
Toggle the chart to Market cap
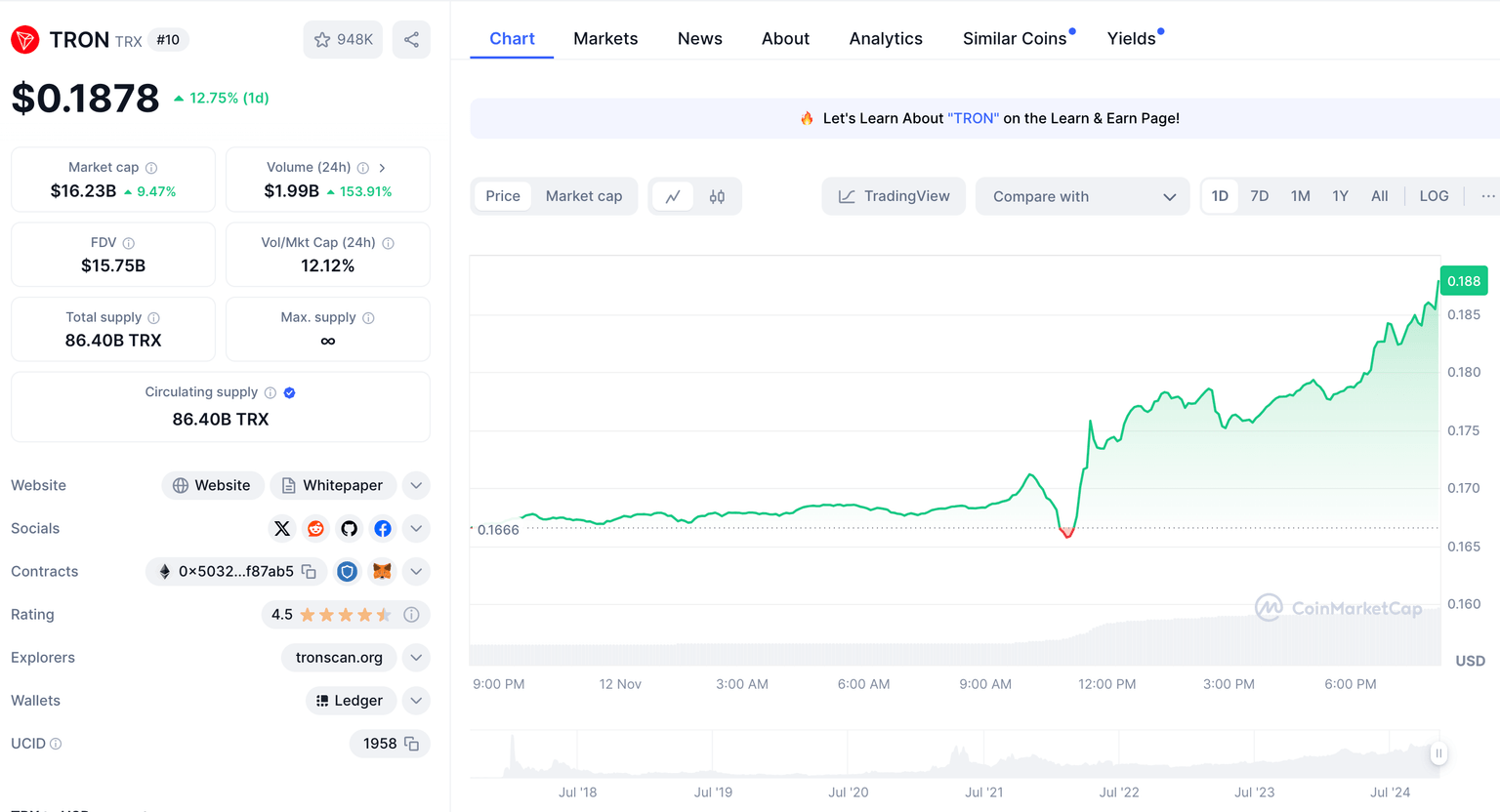click(583, 196)
